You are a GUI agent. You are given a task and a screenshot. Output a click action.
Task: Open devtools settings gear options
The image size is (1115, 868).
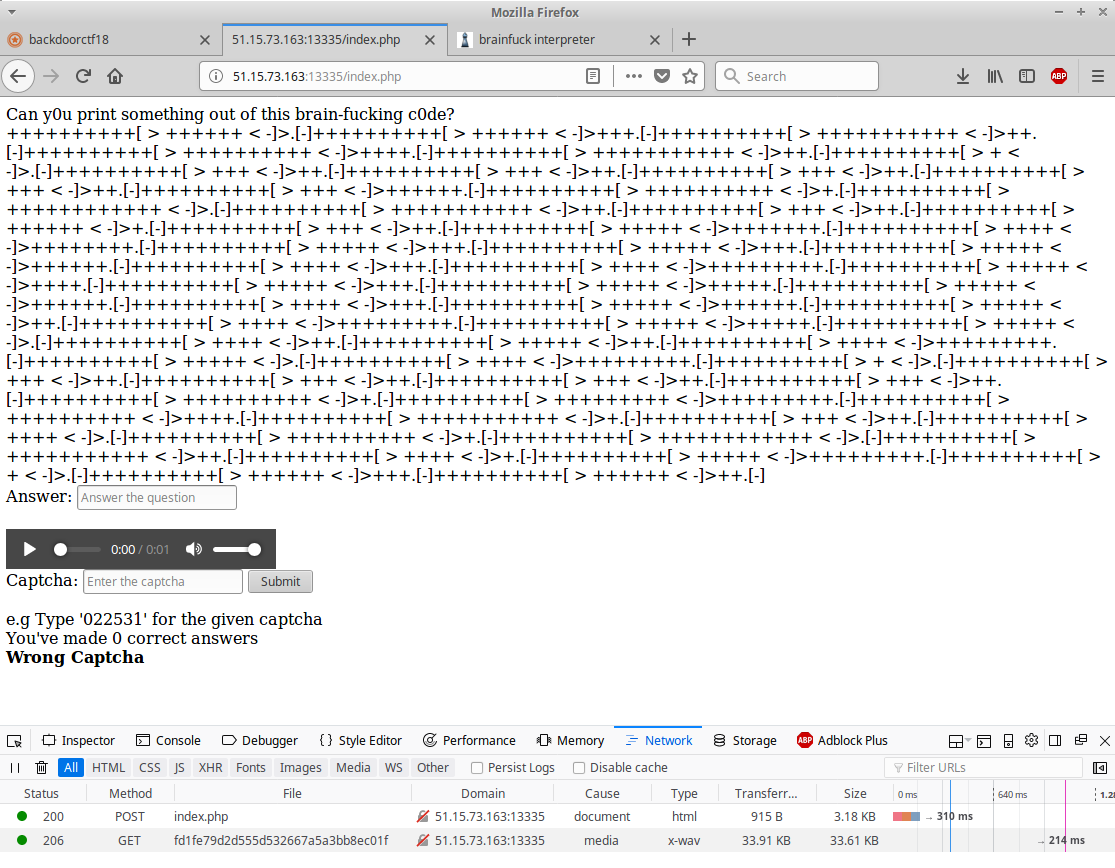(x=1031, y=741)
